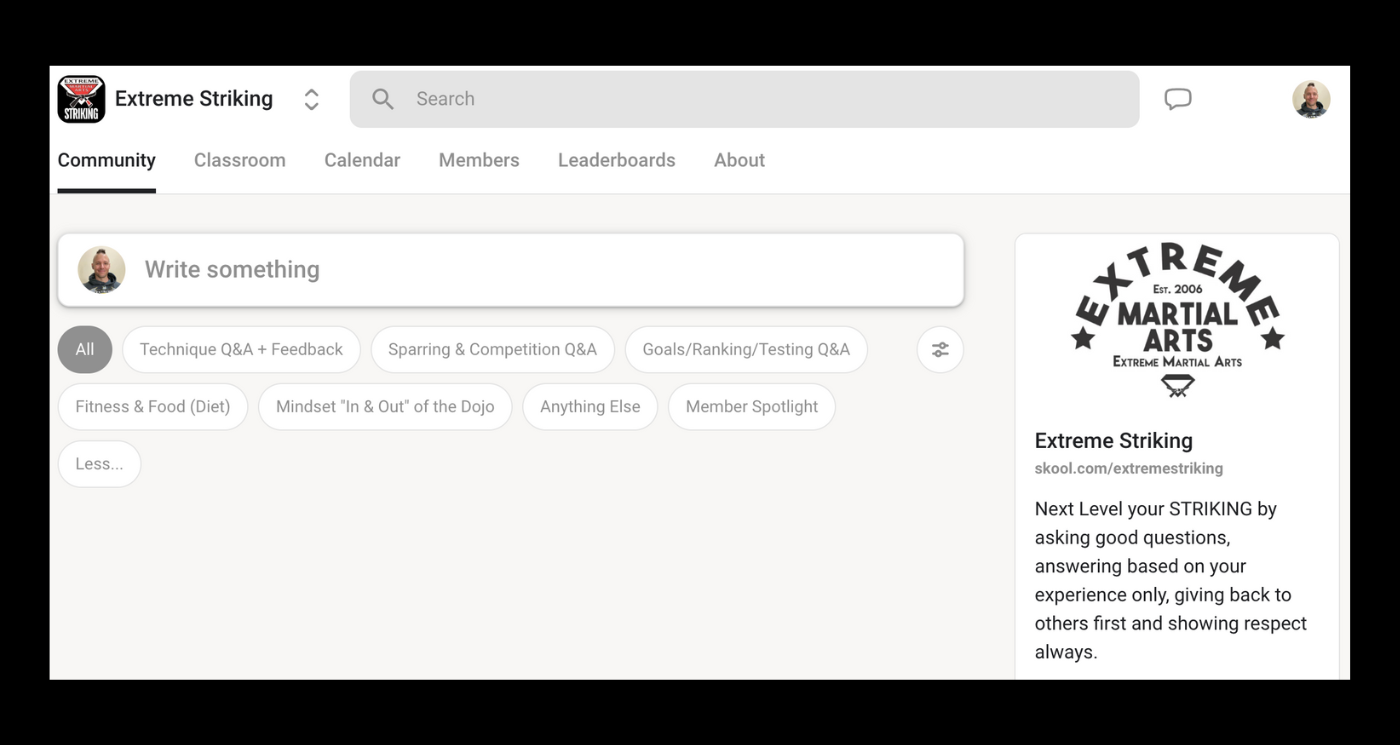Click the Extreme Striking group logo icon
Image resolution: width=1400 pixels, height=745 pixels.
click(81, 99)
